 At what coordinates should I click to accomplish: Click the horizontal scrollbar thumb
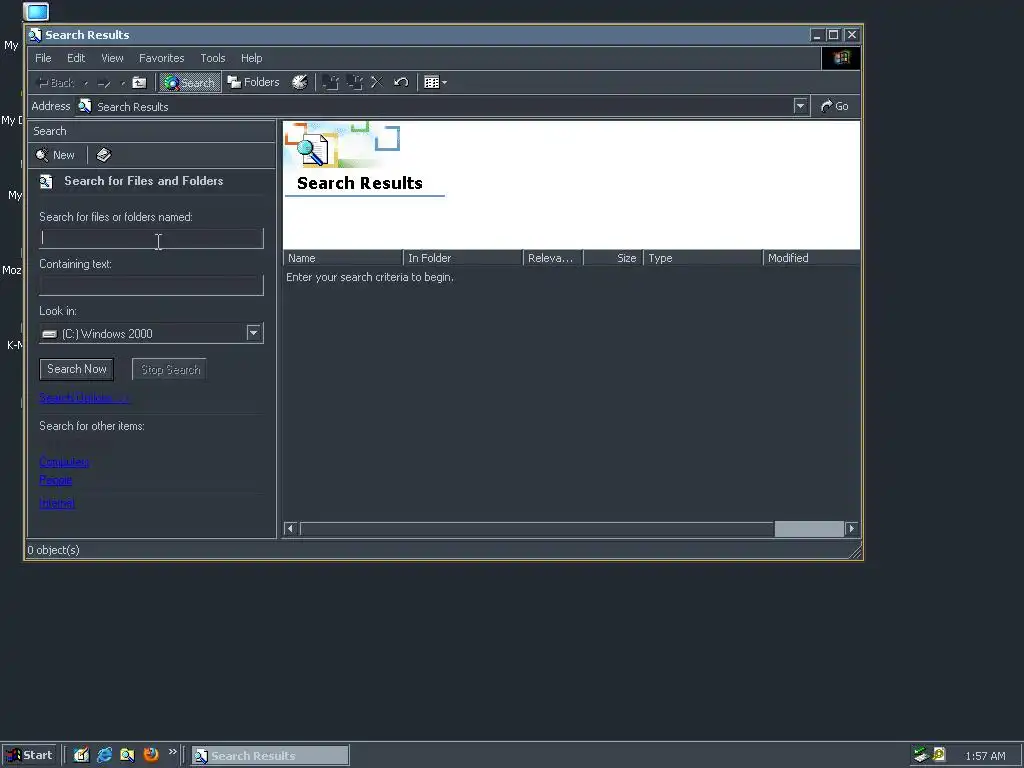tap(809, 528)
